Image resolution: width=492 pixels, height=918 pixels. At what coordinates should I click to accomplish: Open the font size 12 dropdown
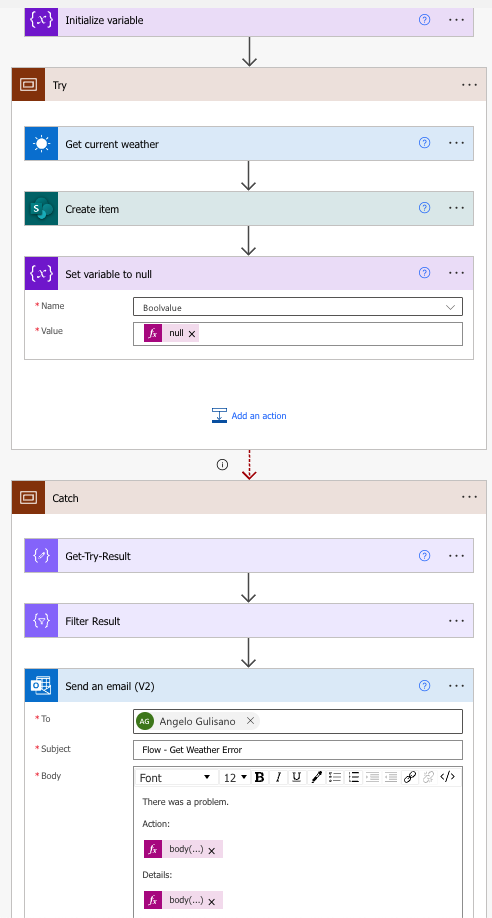tap(235, 777)
